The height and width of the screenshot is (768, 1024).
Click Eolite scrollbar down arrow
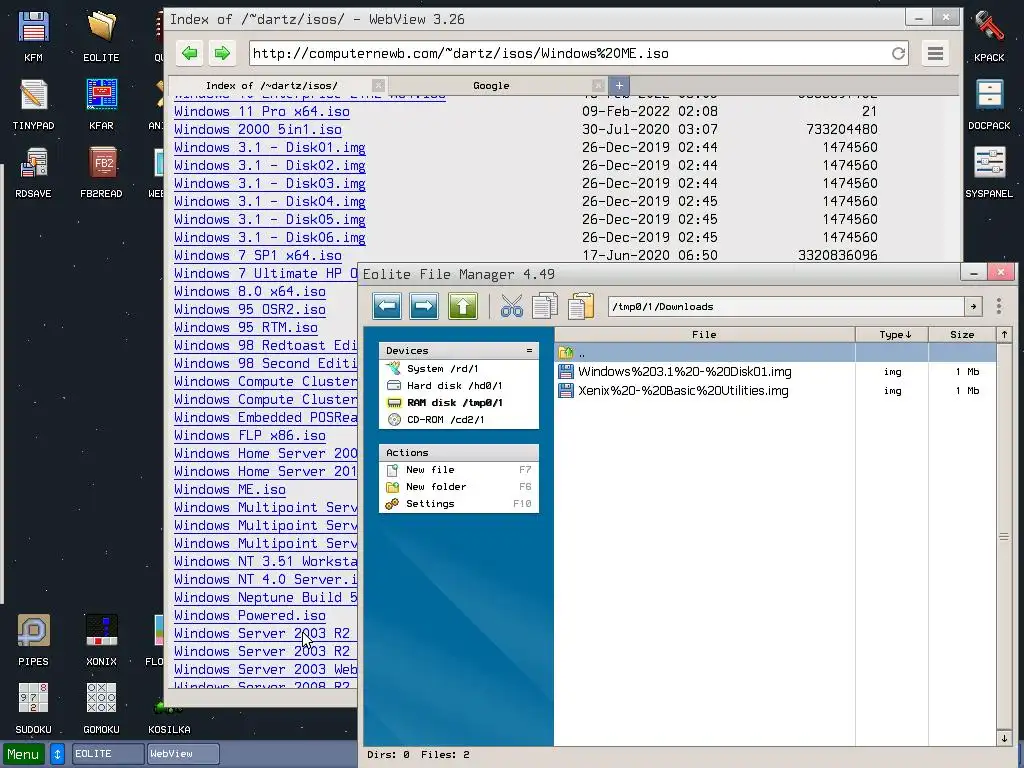click(1004, 739)
